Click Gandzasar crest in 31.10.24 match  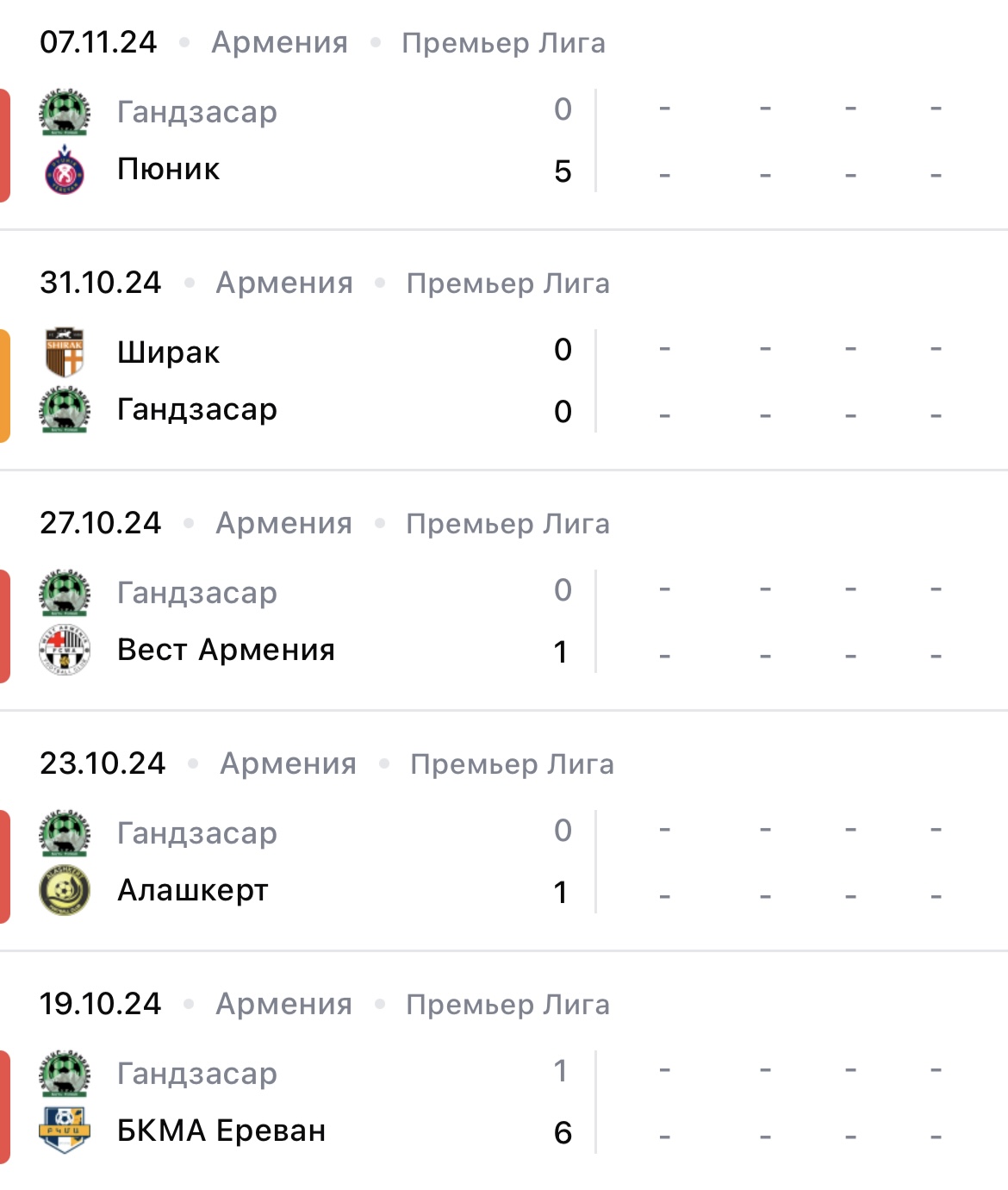(65, 410)
